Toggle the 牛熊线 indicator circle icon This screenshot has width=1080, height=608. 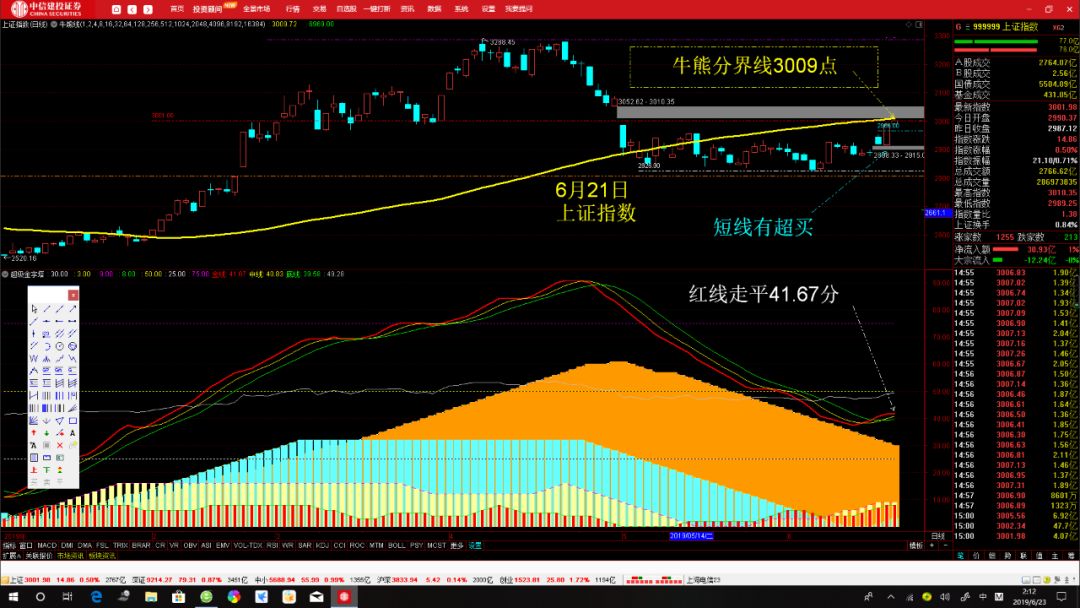point(54,24)
